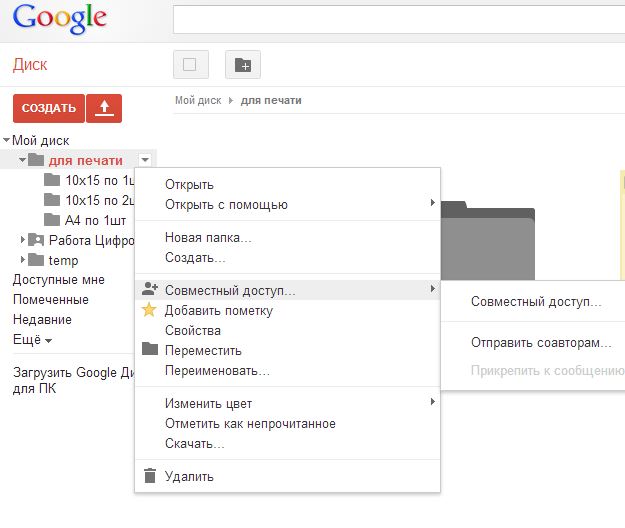
Task: Click the red СОЗДАТЬ button
Action: point(49,108)
